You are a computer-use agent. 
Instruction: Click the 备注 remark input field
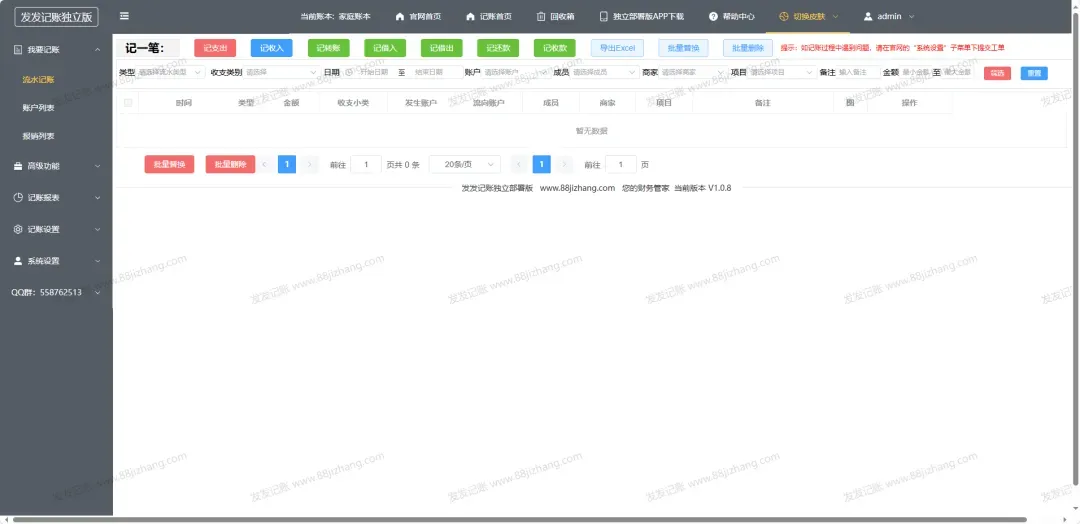(858, 72)
